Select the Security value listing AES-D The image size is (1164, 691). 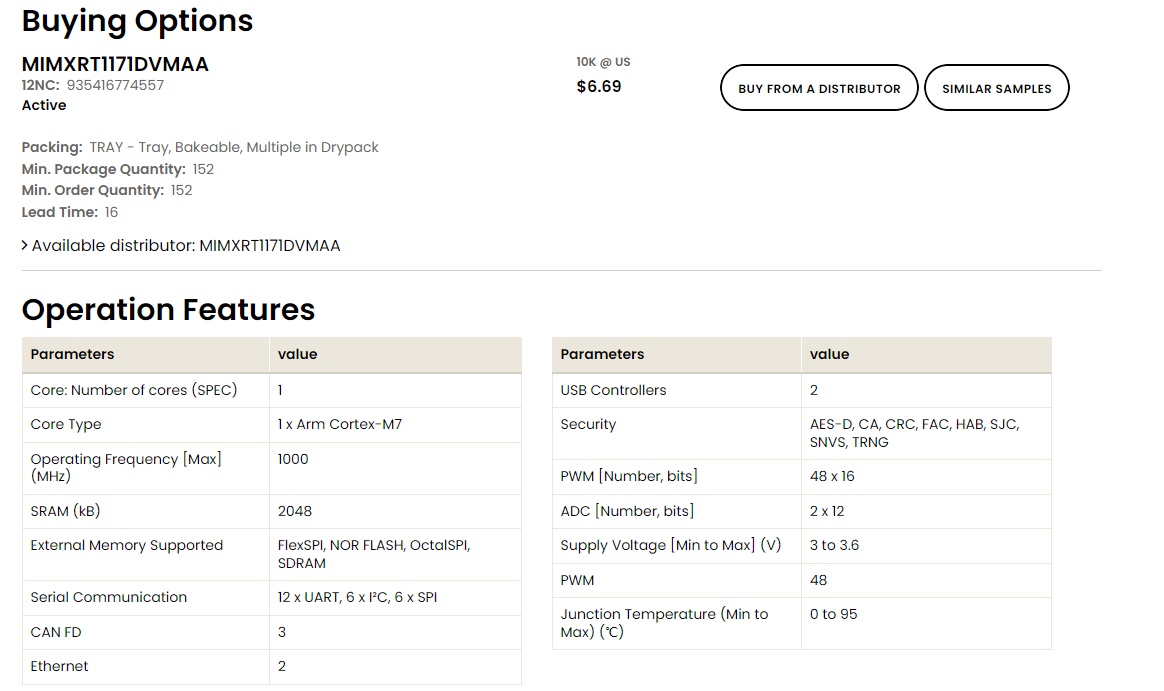914,433
